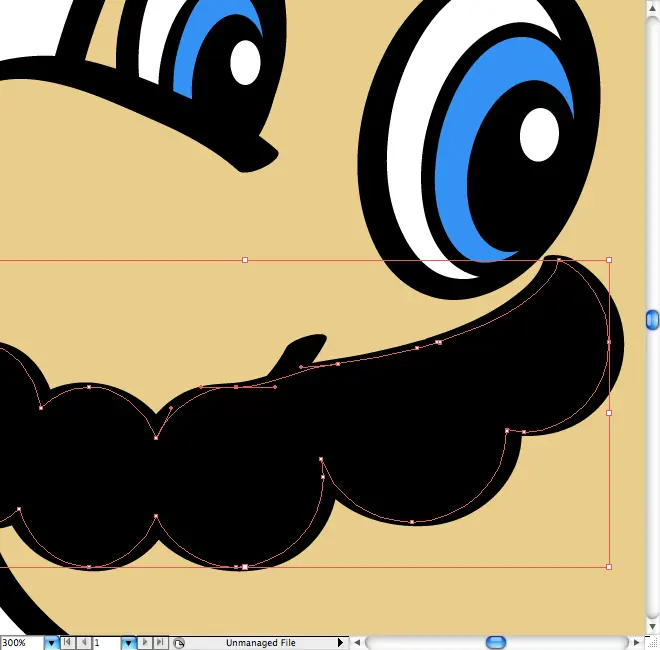Go to the first artboard
This screenshot has width=660, height=650.
pos(67,642)
